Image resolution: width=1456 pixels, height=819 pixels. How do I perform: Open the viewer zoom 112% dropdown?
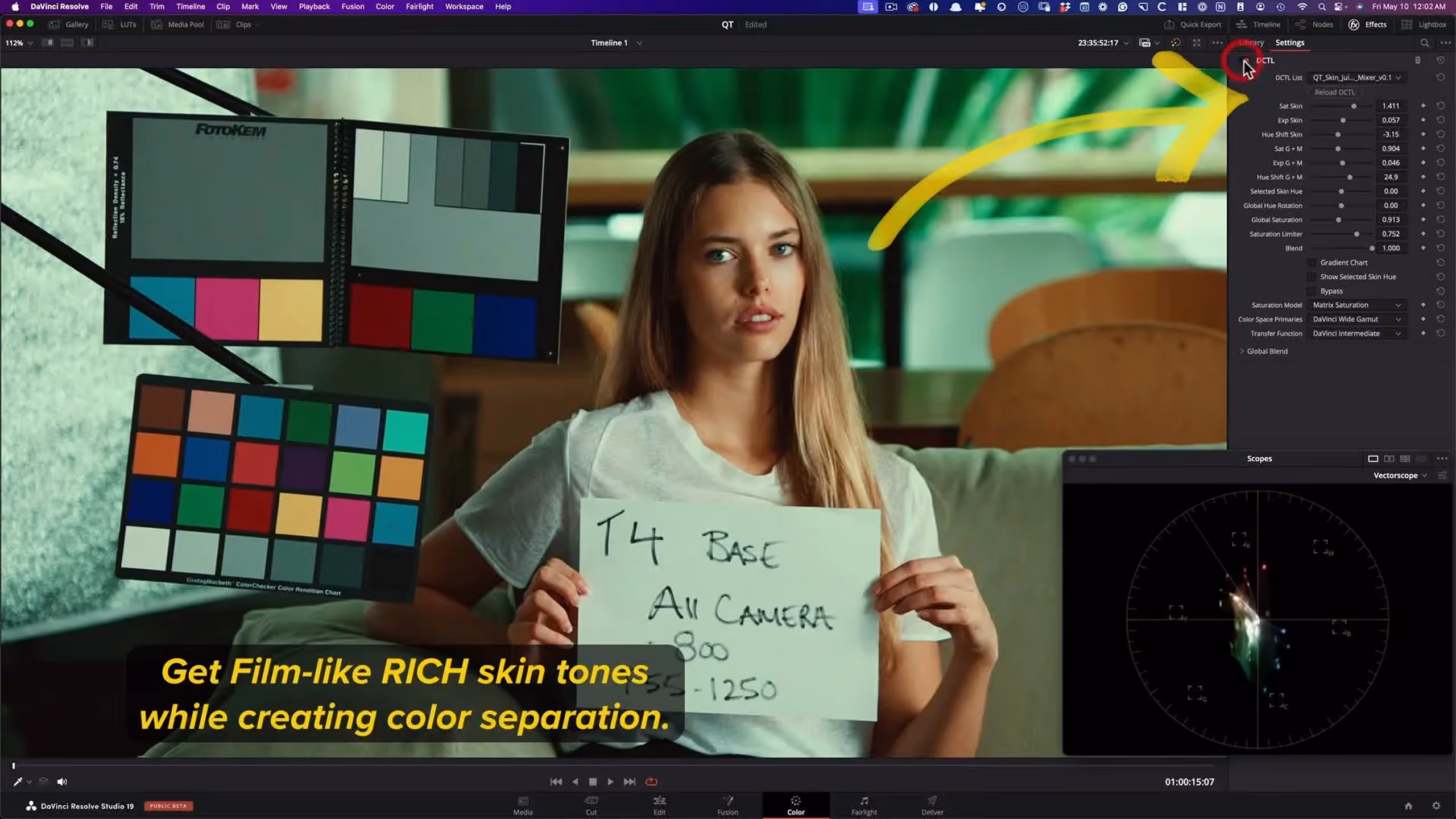click(19, 43)
